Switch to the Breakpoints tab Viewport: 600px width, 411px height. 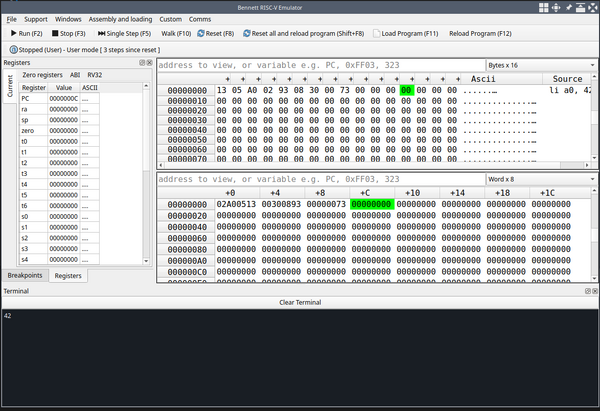pos(25,274)
